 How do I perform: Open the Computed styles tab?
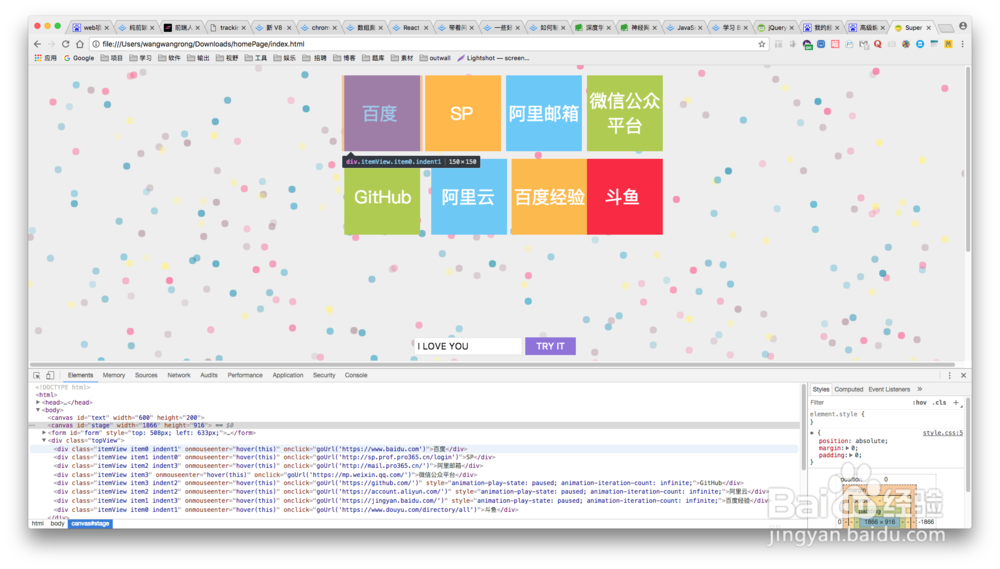tap(848, 389)
